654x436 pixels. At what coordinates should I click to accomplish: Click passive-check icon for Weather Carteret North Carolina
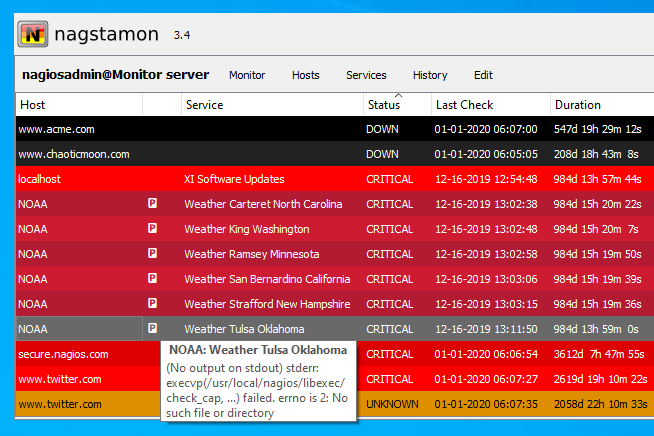point(153,204)
